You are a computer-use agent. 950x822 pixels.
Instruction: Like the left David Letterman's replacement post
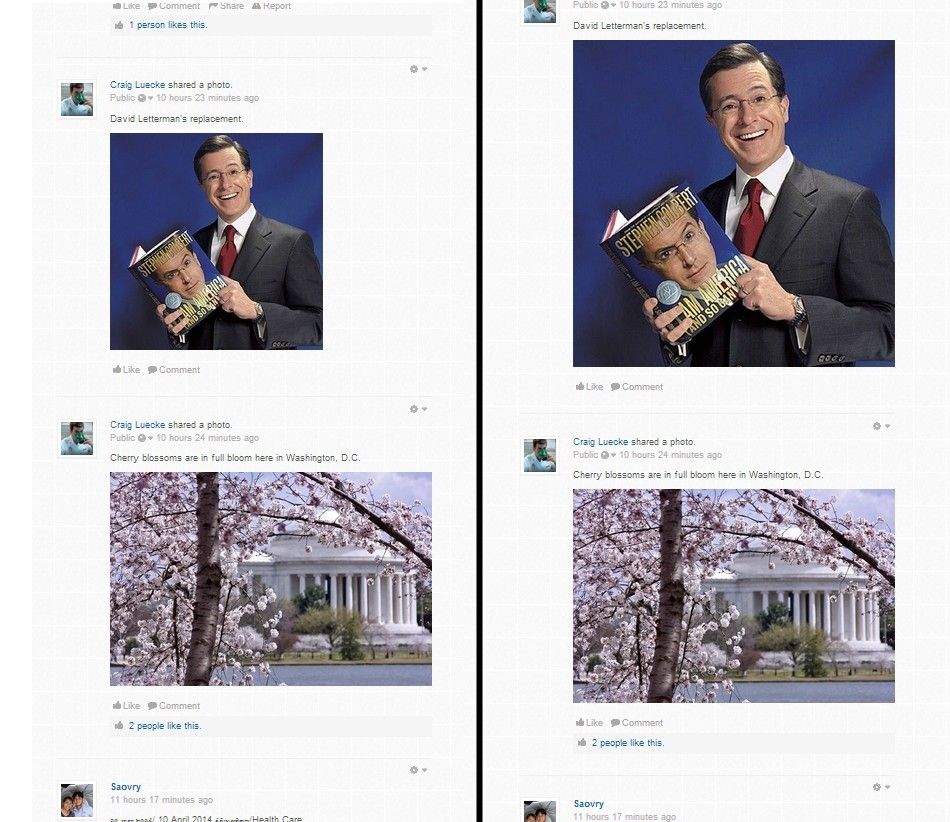126,370
